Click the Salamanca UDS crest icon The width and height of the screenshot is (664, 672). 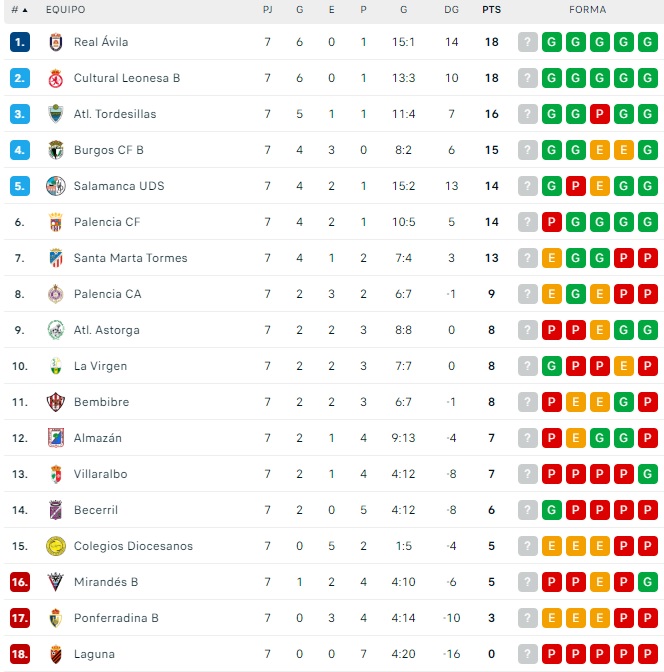56,186
